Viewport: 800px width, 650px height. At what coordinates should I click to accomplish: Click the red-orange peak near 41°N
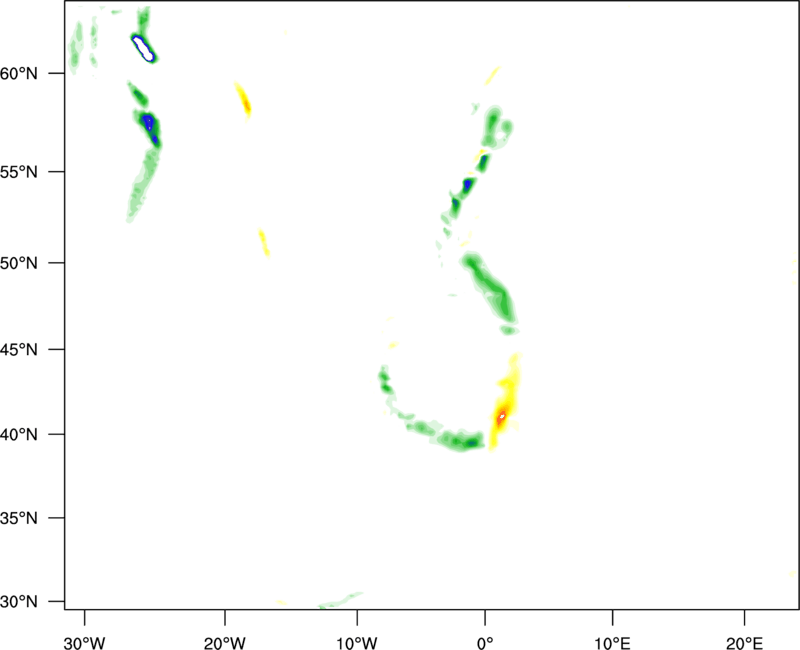(502, 416)
